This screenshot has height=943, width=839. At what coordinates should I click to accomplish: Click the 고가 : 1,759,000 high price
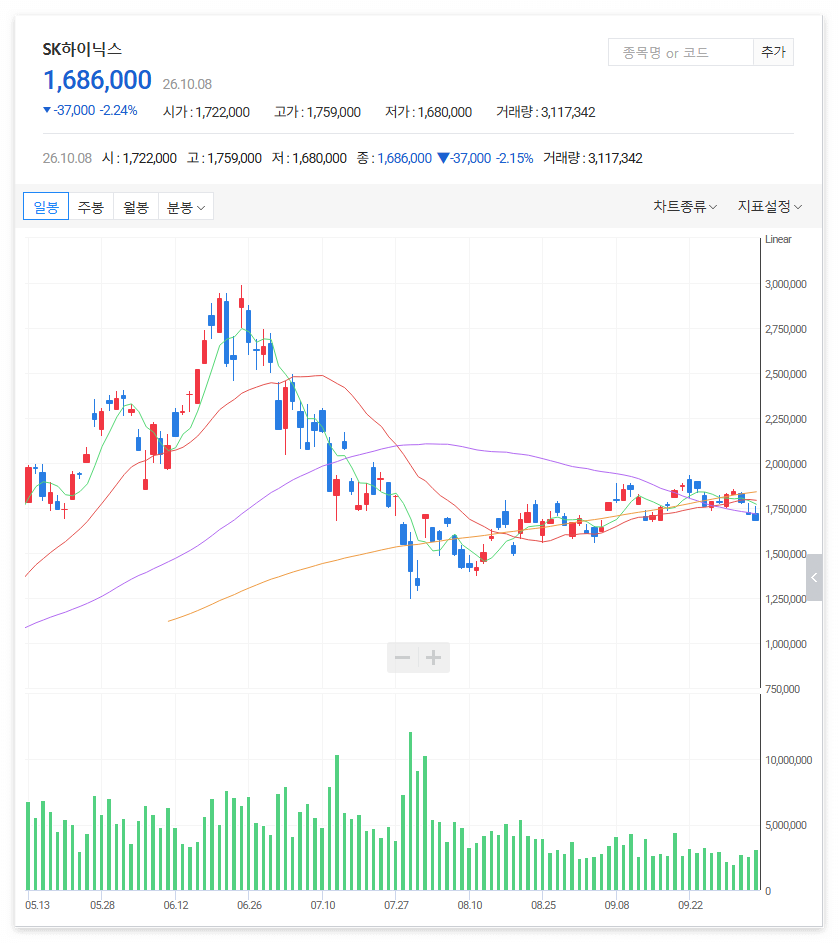pyautogui.click(x=318, y=112)
